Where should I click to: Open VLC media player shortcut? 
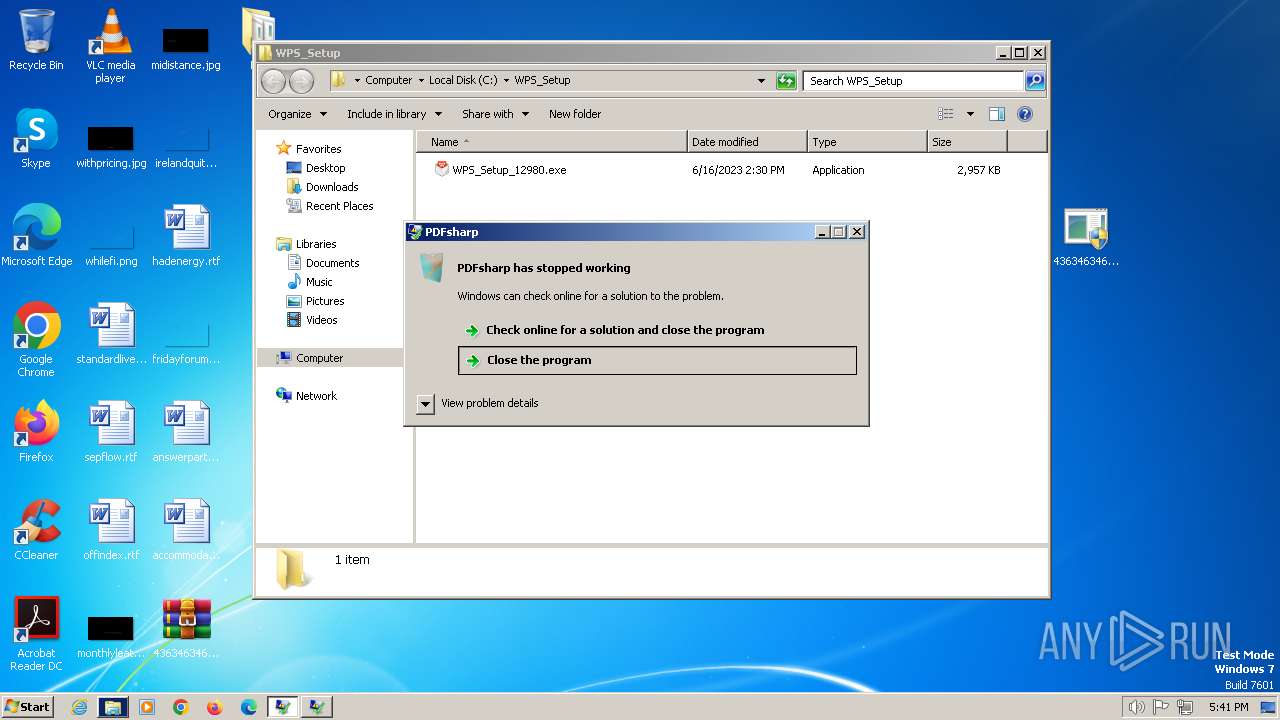click(x=110, y=46)
